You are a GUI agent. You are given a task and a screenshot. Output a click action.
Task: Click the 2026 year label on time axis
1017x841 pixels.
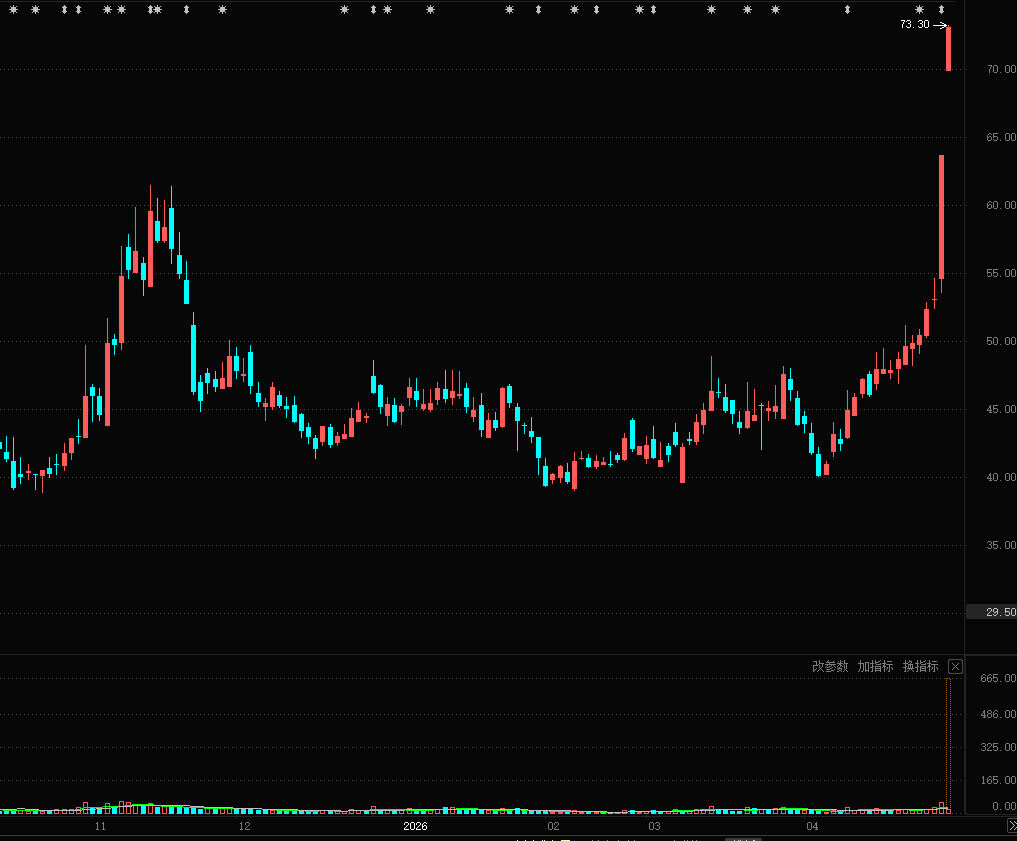pyautogui.click(x=415, y=827)
